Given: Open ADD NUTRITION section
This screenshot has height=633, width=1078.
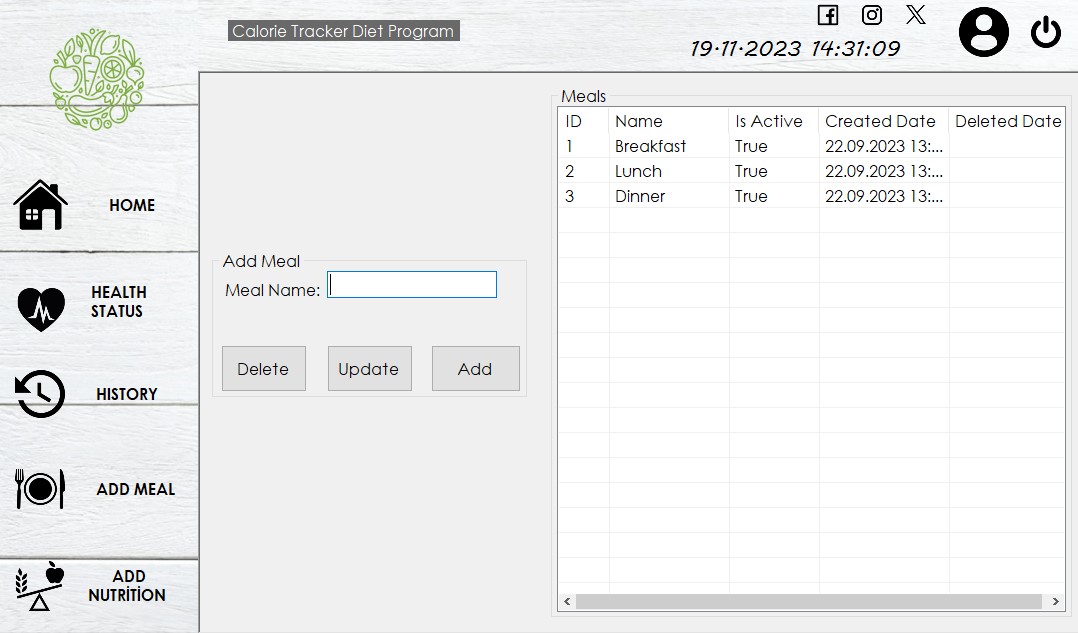Looking at the screenshot, I should (x=127, y=586).
